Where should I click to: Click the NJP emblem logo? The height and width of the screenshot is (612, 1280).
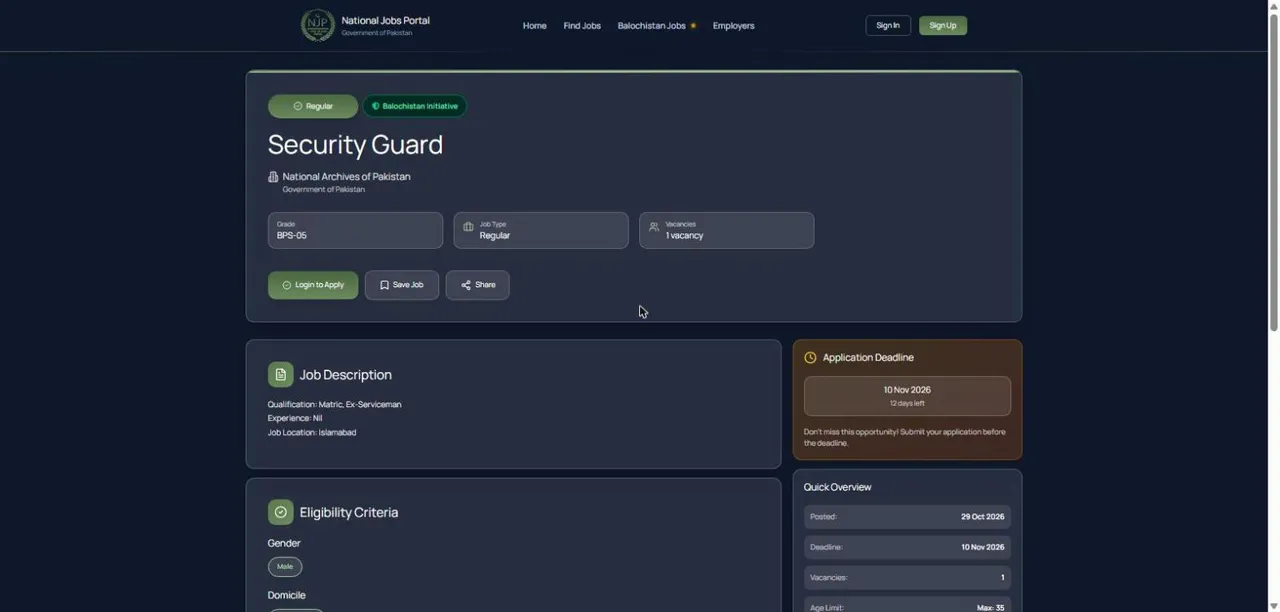[x=318, y=25]
